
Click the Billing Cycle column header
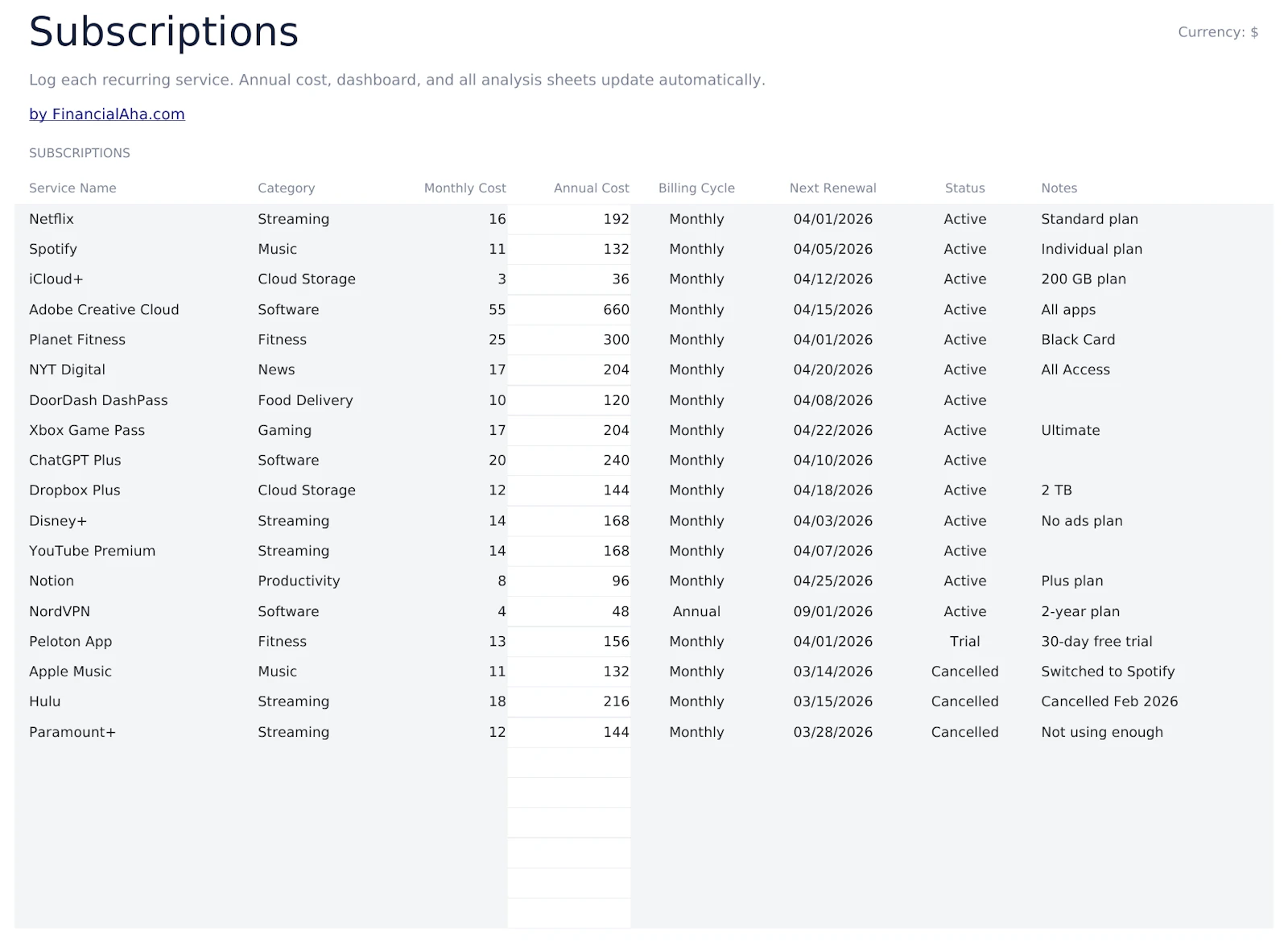coord(696,188)
